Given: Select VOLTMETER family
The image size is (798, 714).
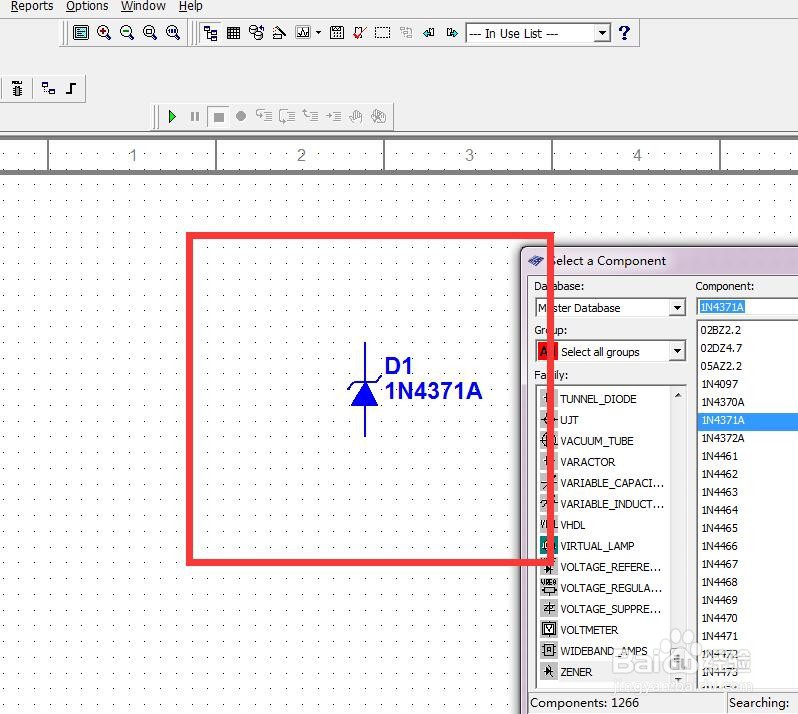Looking at the screenshot, I should (x=589, y=630).
